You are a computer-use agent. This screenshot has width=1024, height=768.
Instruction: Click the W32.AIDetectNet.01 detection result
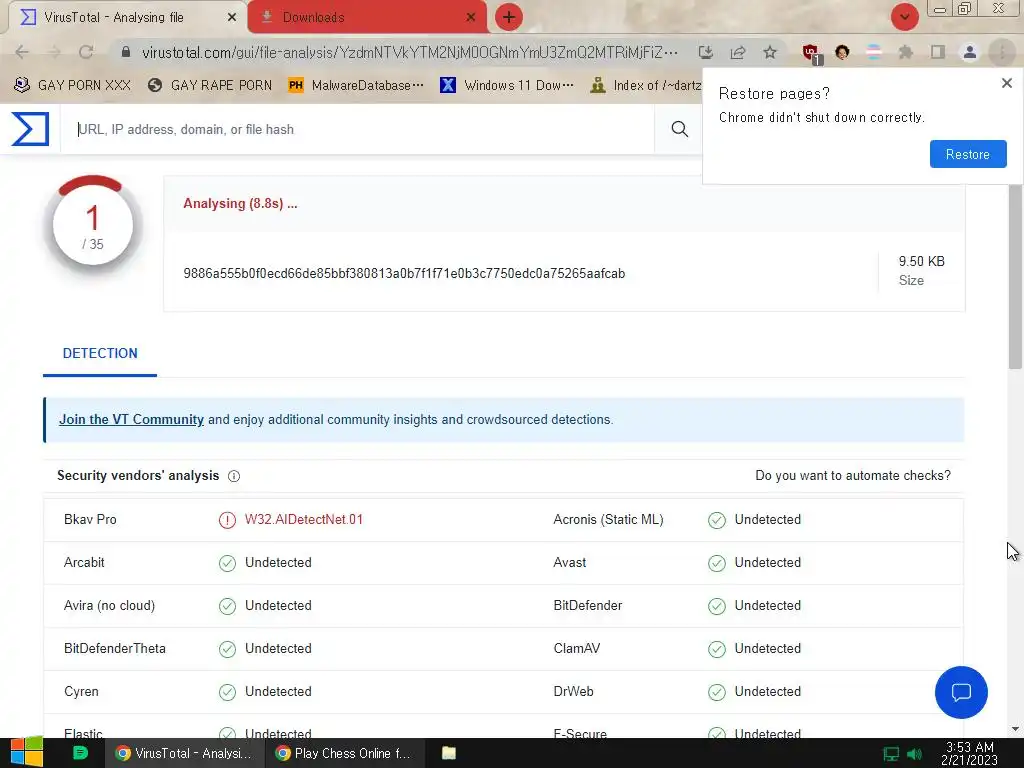pyautogui.click(x=304, y=520)
